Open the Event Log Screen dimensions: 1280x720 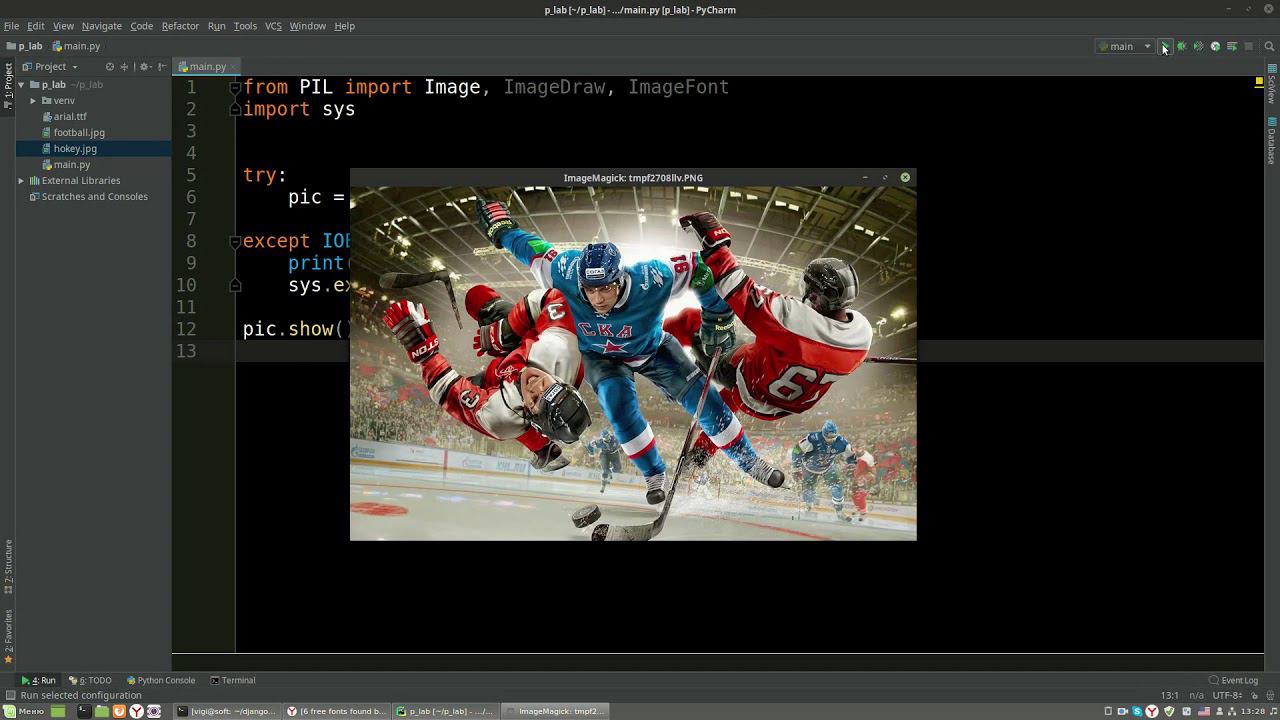point(1233,681)
